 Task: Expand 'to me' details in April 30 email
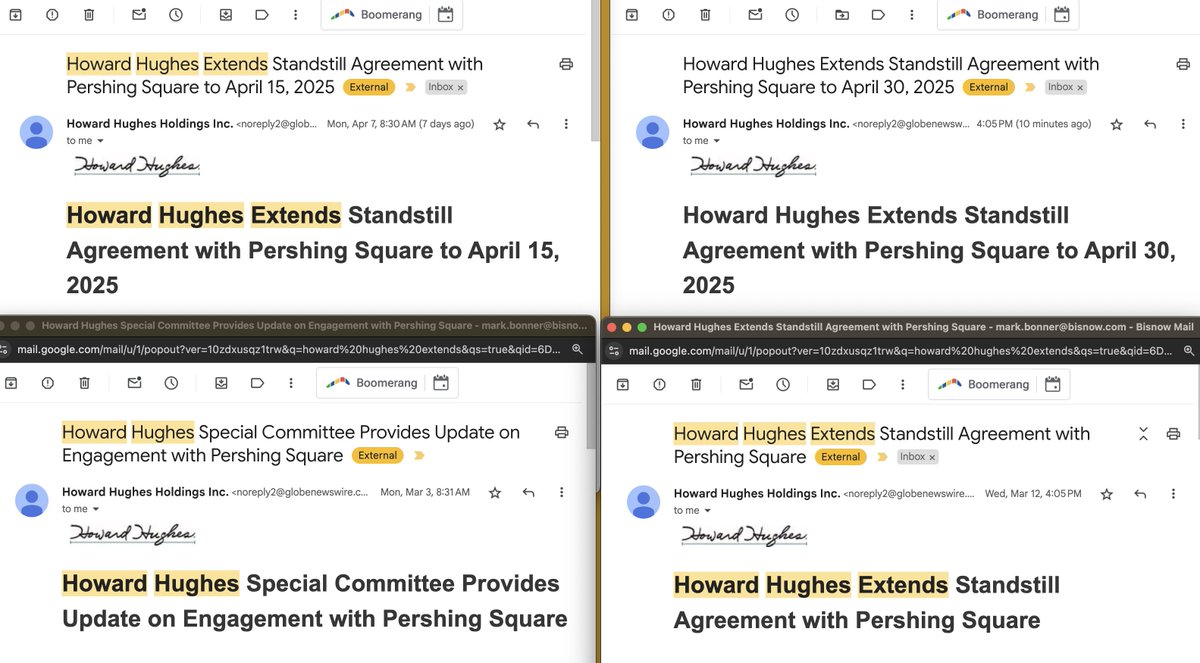pos(715,141)
